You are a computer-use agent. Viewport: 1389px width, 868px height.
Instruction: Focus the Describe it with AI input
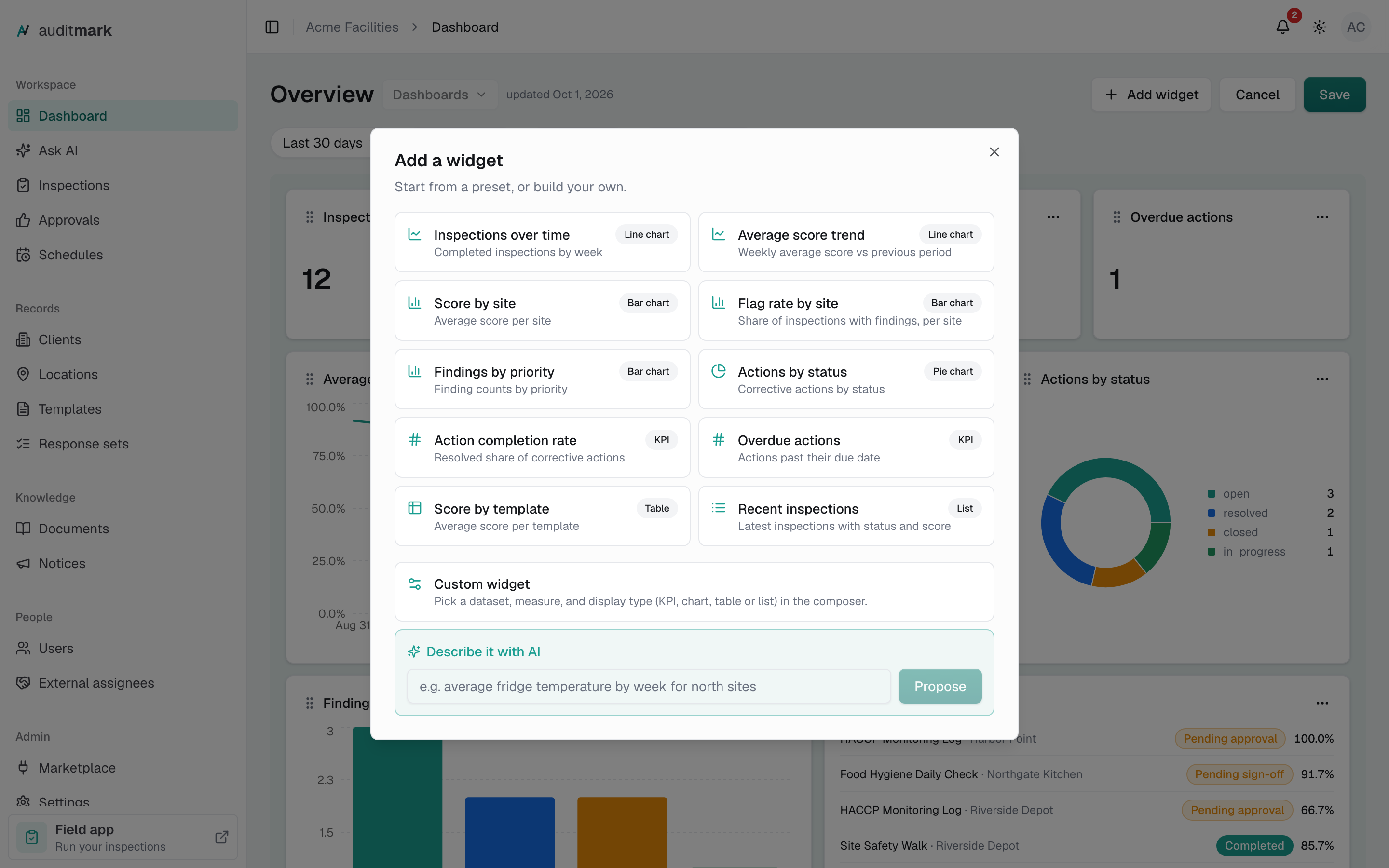click(649, 686)
